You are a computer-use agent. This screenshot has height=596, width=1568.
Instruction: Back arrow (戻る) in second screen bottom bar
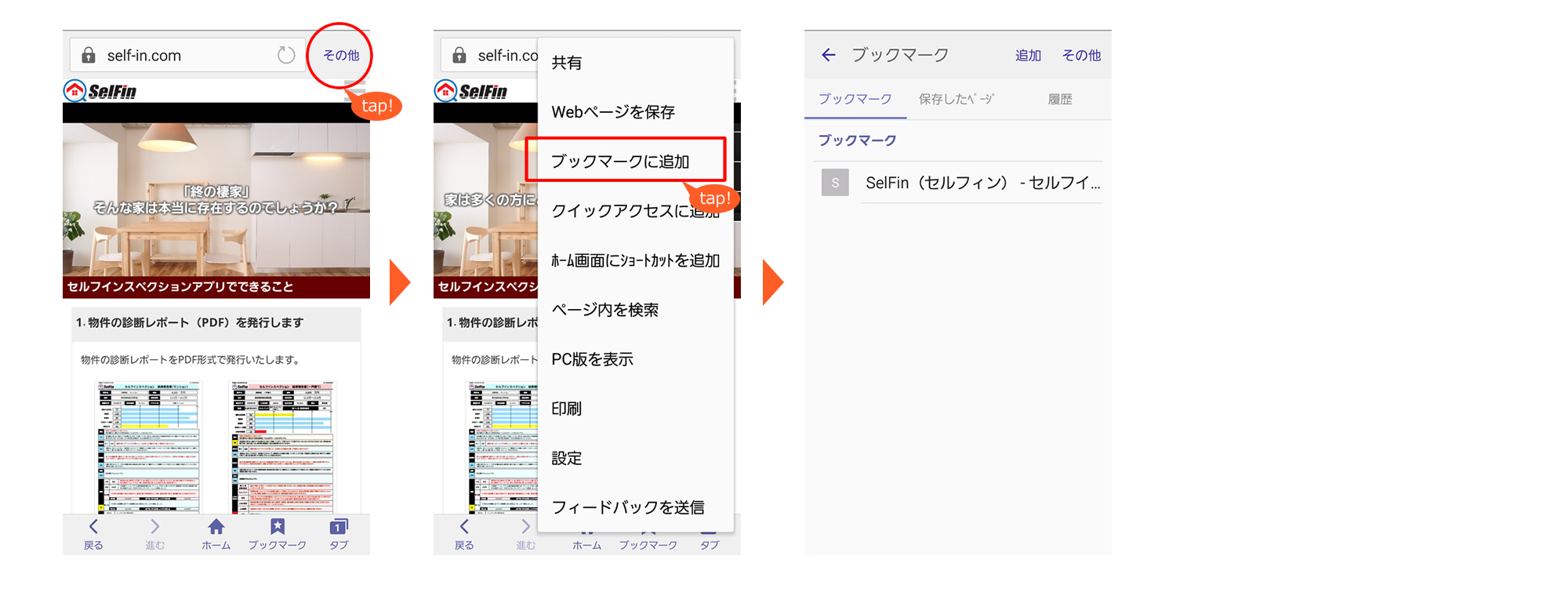tap(464, 534)
